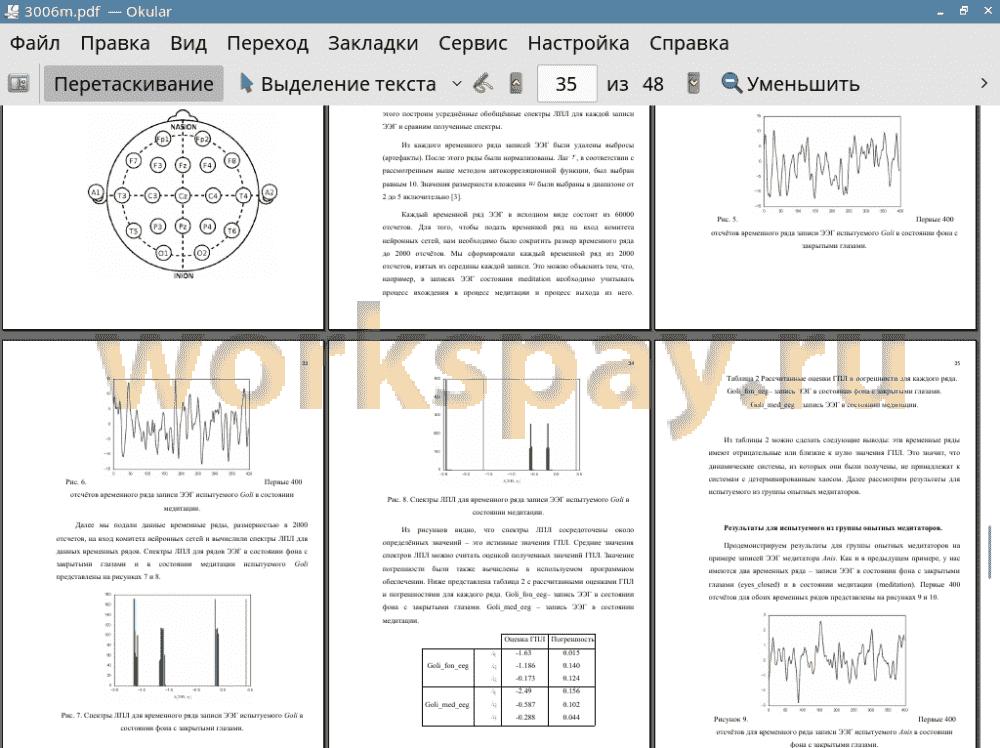The width and height of the screenshot is (1000, 748).
Task: Click the table value -2.49
Action: point(524,691)
